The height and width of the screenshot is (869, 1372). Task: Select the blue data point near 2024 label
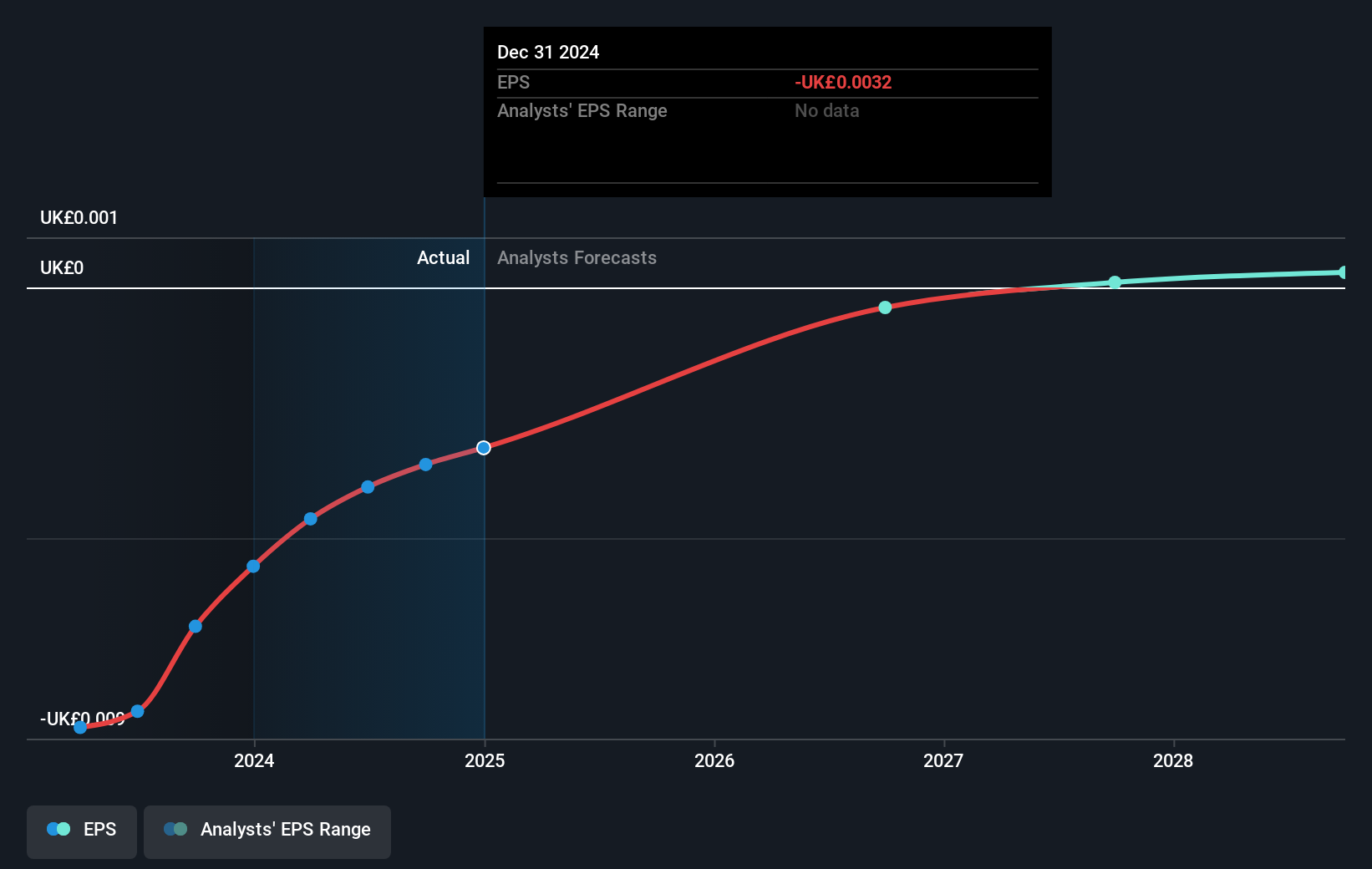tap(253, 567)
